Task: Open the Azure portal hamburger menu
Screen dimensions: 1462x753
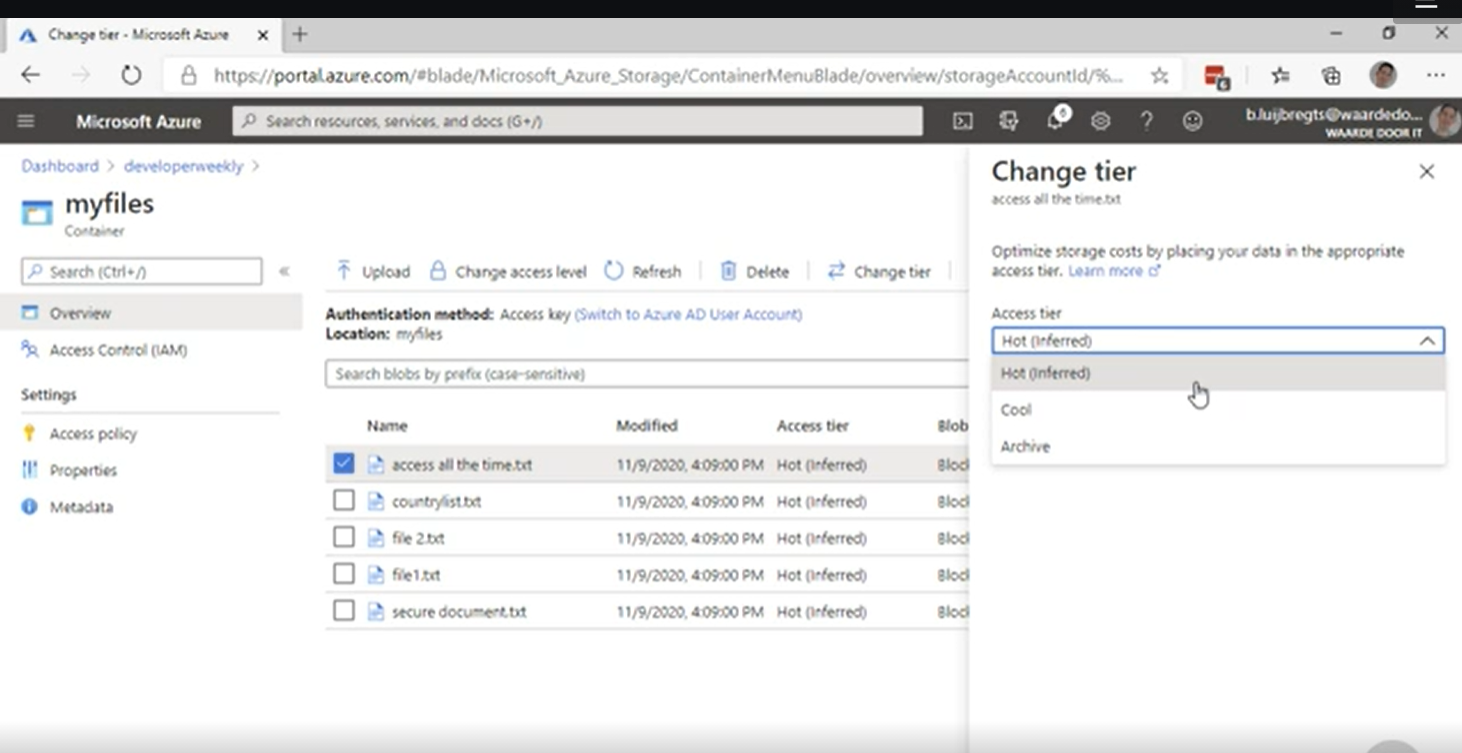Action: pyautogui.click(x=26, y=121)
